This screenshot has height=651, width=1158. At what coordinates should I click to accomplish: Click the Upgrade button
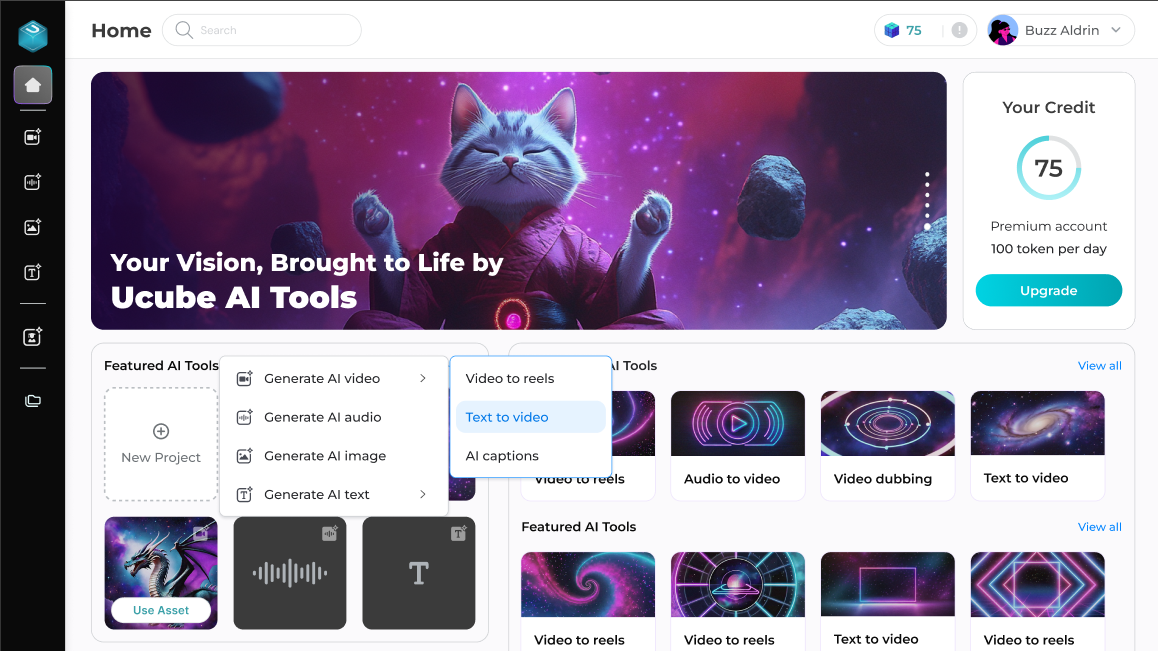coord(1048,290)
